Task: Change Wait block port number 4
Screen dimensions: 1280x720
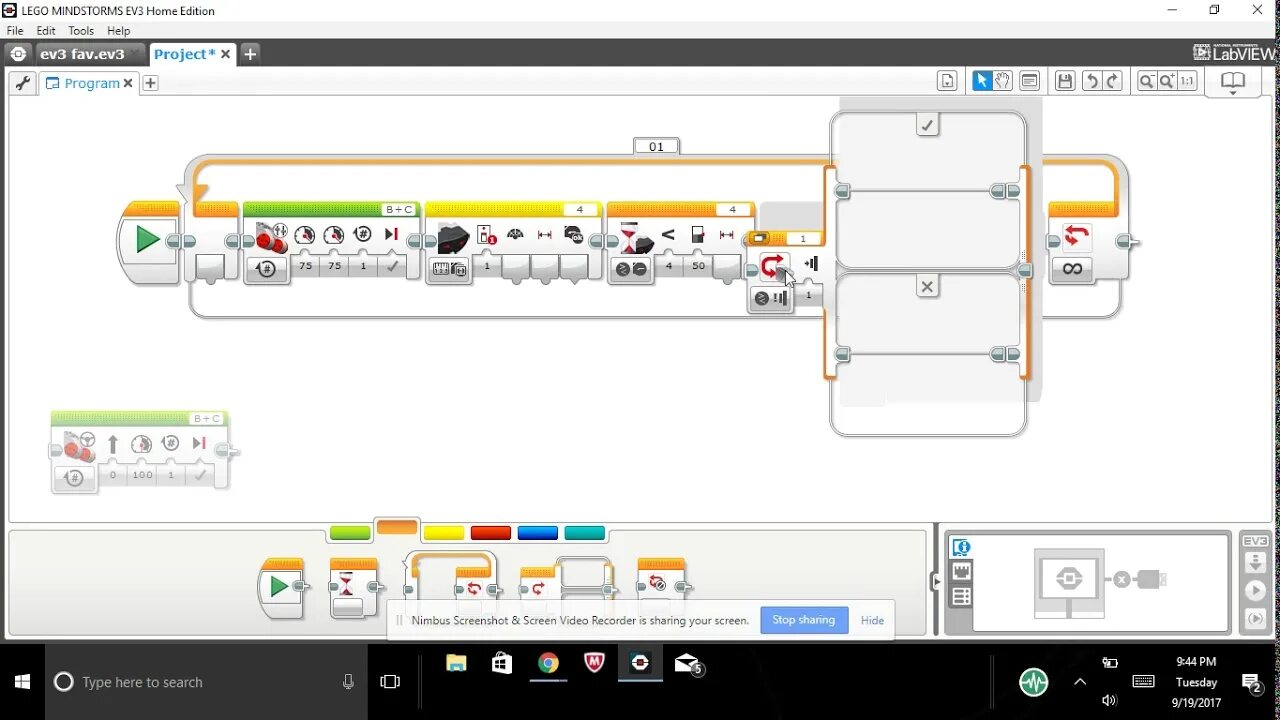Action: tap(732, 209)
